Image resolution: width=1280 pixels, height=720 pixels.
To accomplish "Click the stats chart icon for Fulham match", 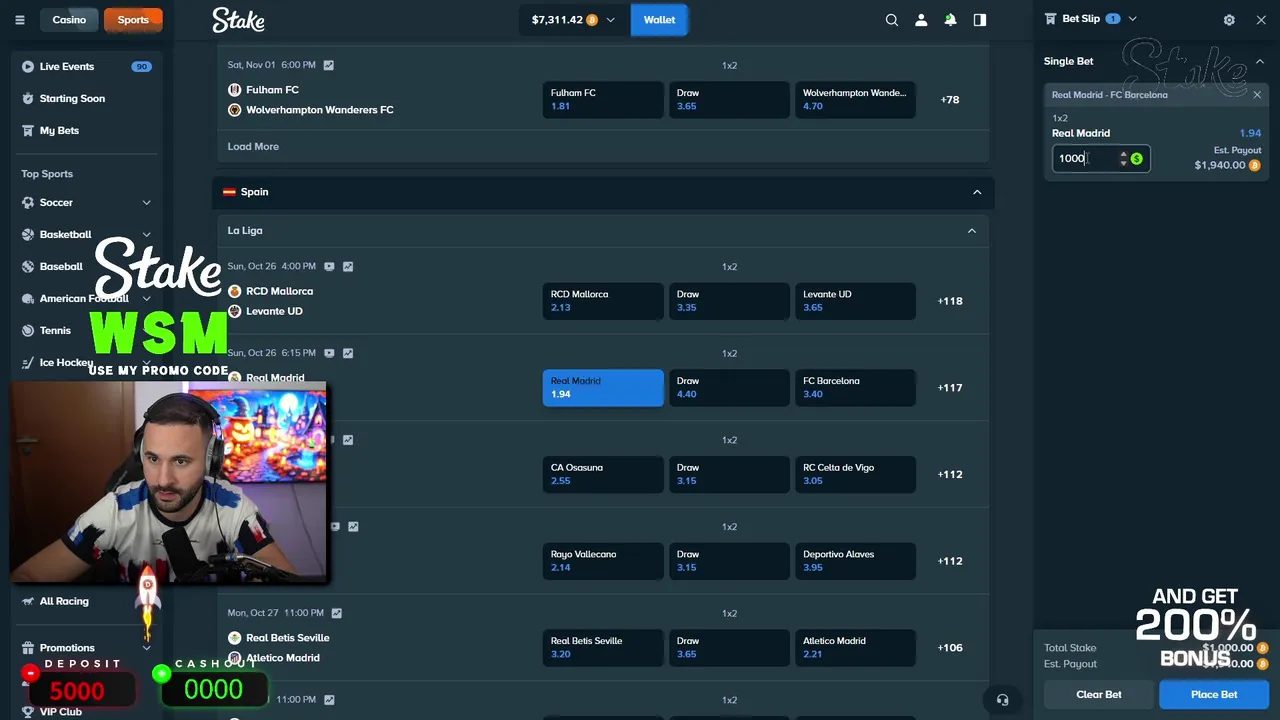I will point(328,65).
